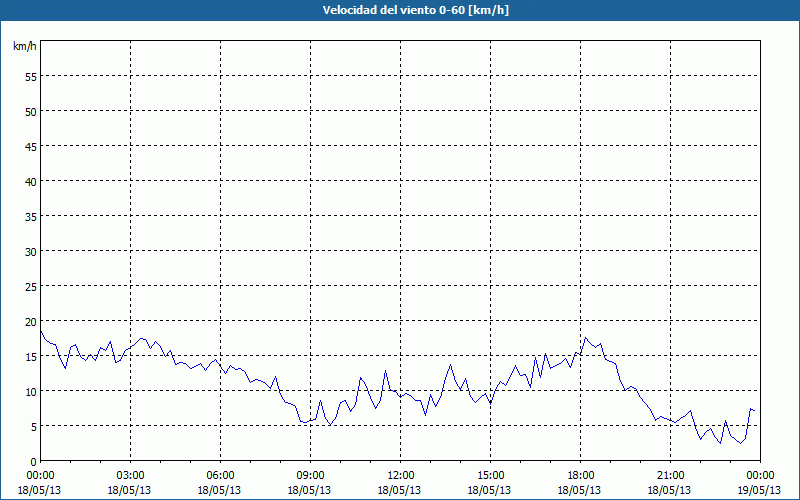This screenshot has height=500, width=800.
Task: Click the '09:00' time axis label
Action: [310, 476]
